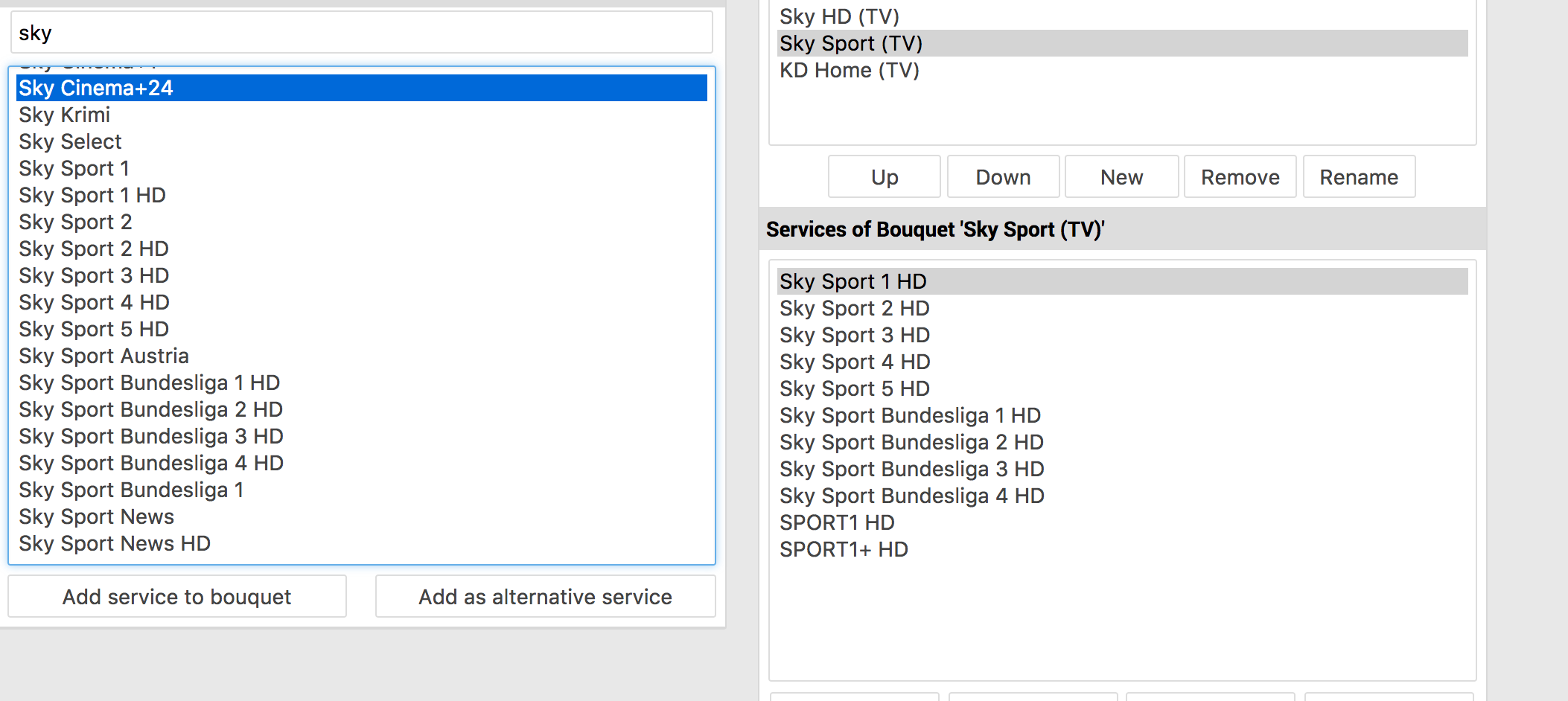This screenshot has height=701, width=1568.
Task: Click Add as alternative service button
Action: click(545, 597)
